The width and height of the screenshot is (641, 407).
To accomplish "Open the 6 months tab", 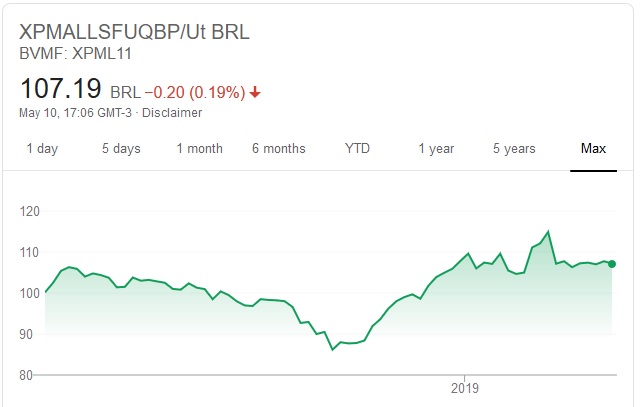I will tap(278, 149).
